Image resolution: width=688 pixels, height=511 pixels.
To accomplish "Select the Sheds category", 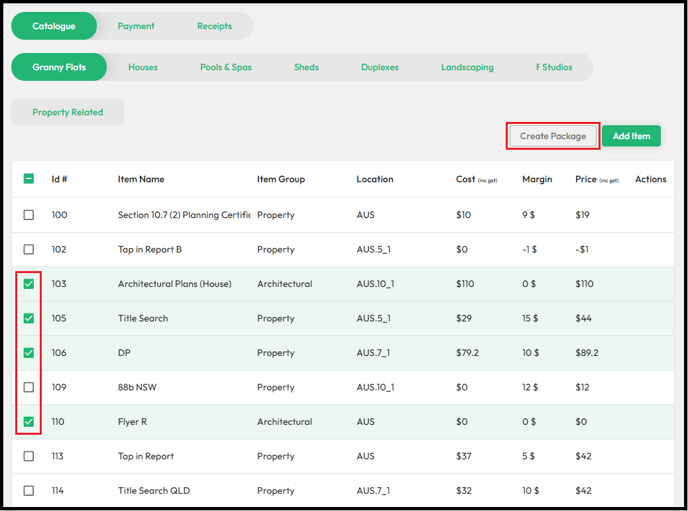I will click(306, 67).
